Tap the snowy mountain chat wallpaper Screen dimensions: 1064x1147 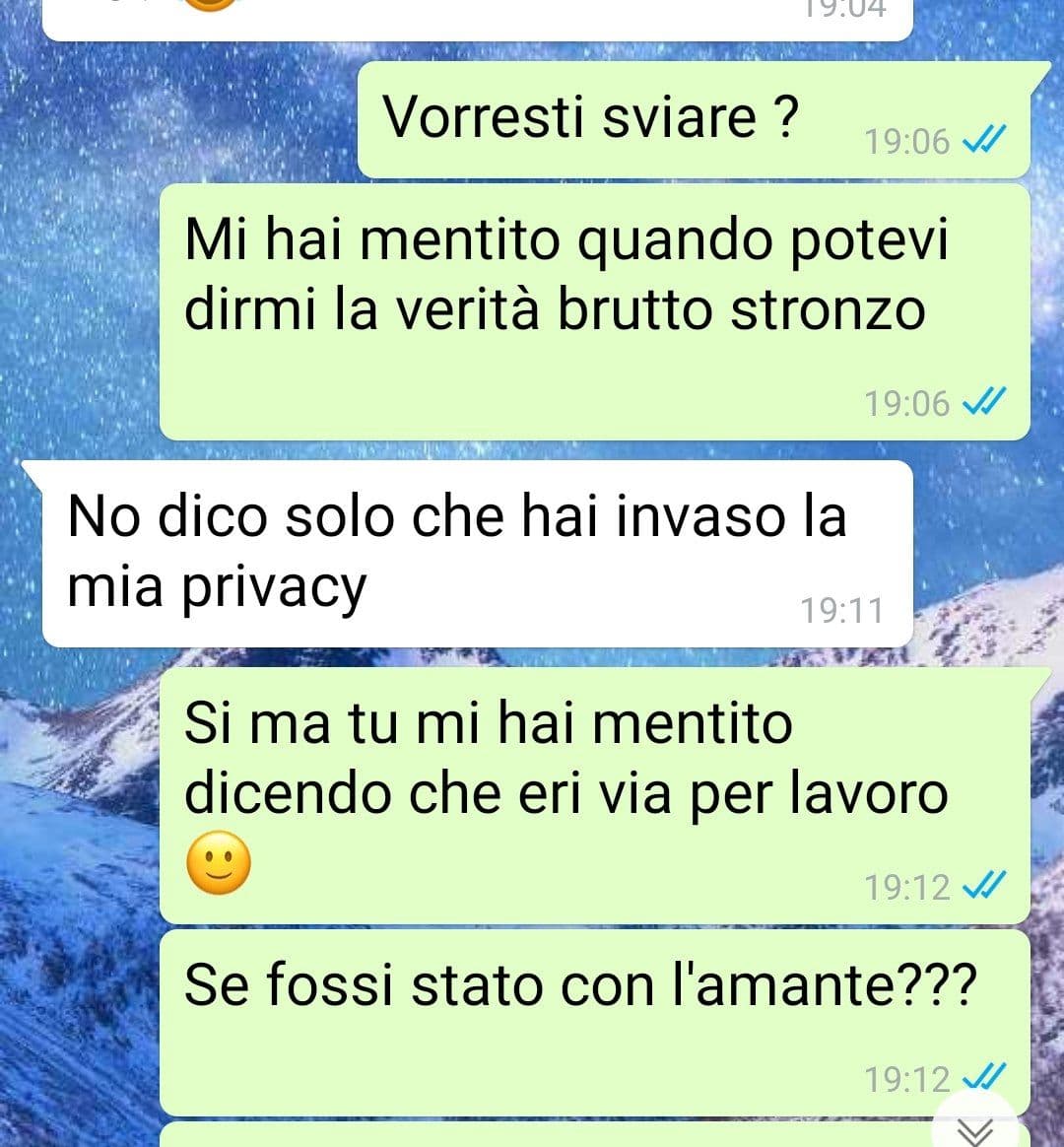coord(81,914)
